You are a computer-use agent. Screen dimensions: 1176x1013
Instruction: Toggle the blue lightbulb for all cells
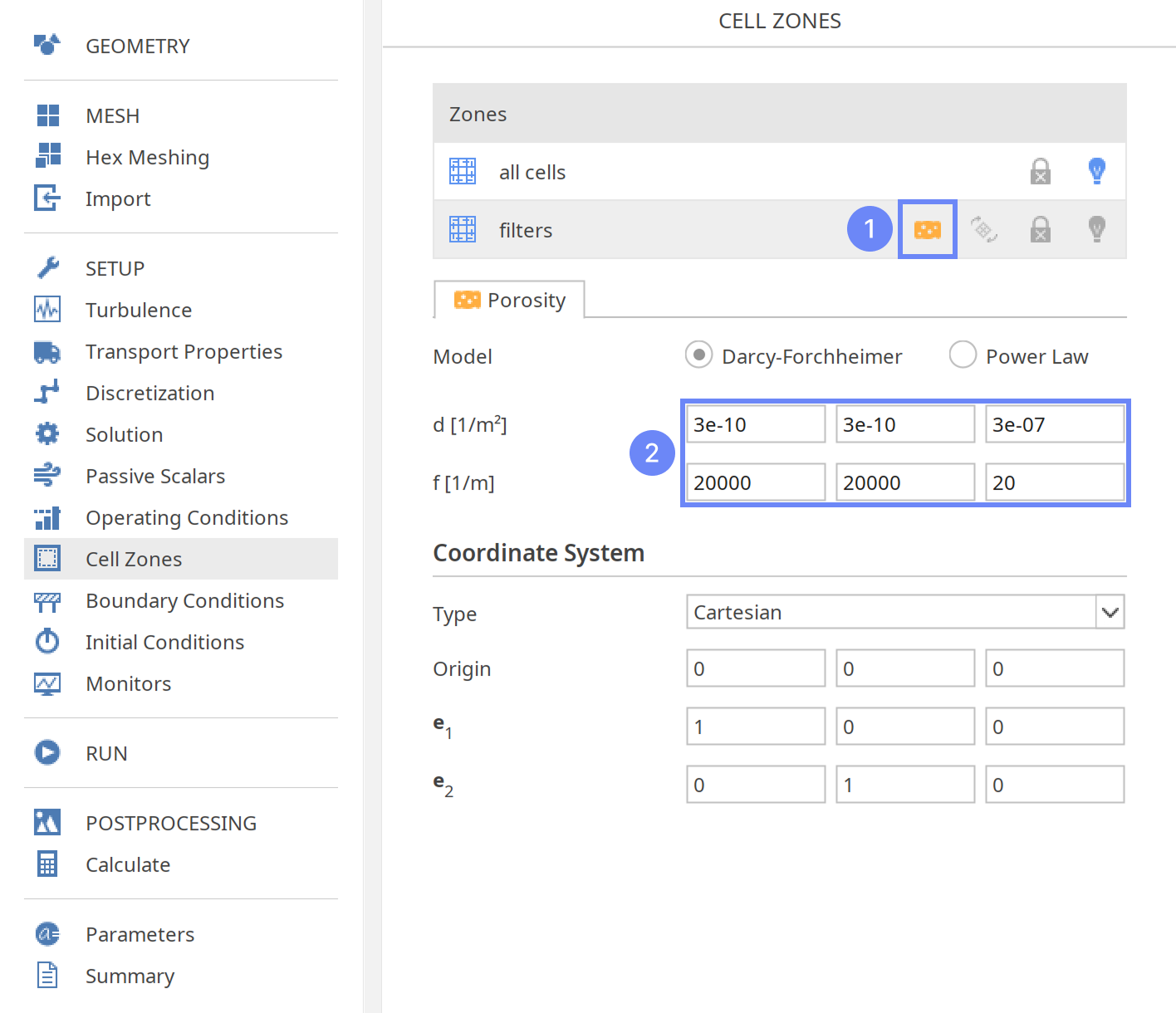coord(1096,171)
